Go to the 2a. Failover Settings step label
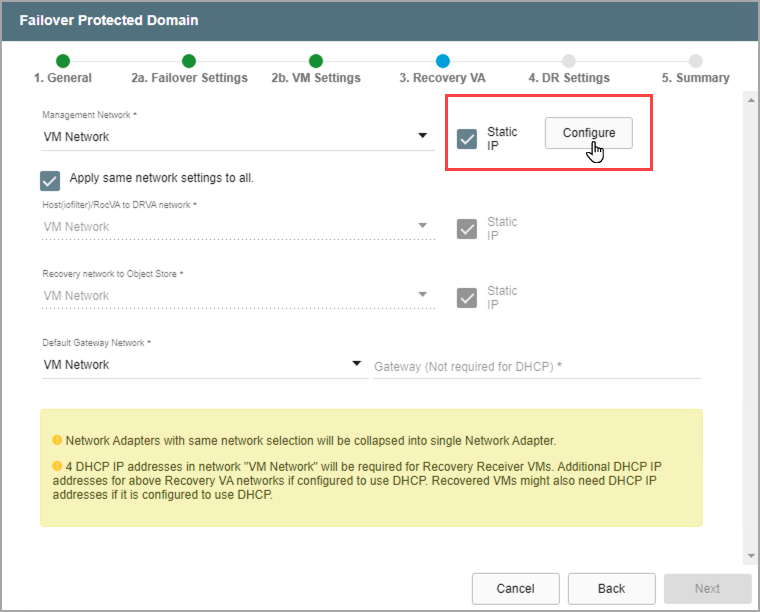 click(x=189, y=78)
